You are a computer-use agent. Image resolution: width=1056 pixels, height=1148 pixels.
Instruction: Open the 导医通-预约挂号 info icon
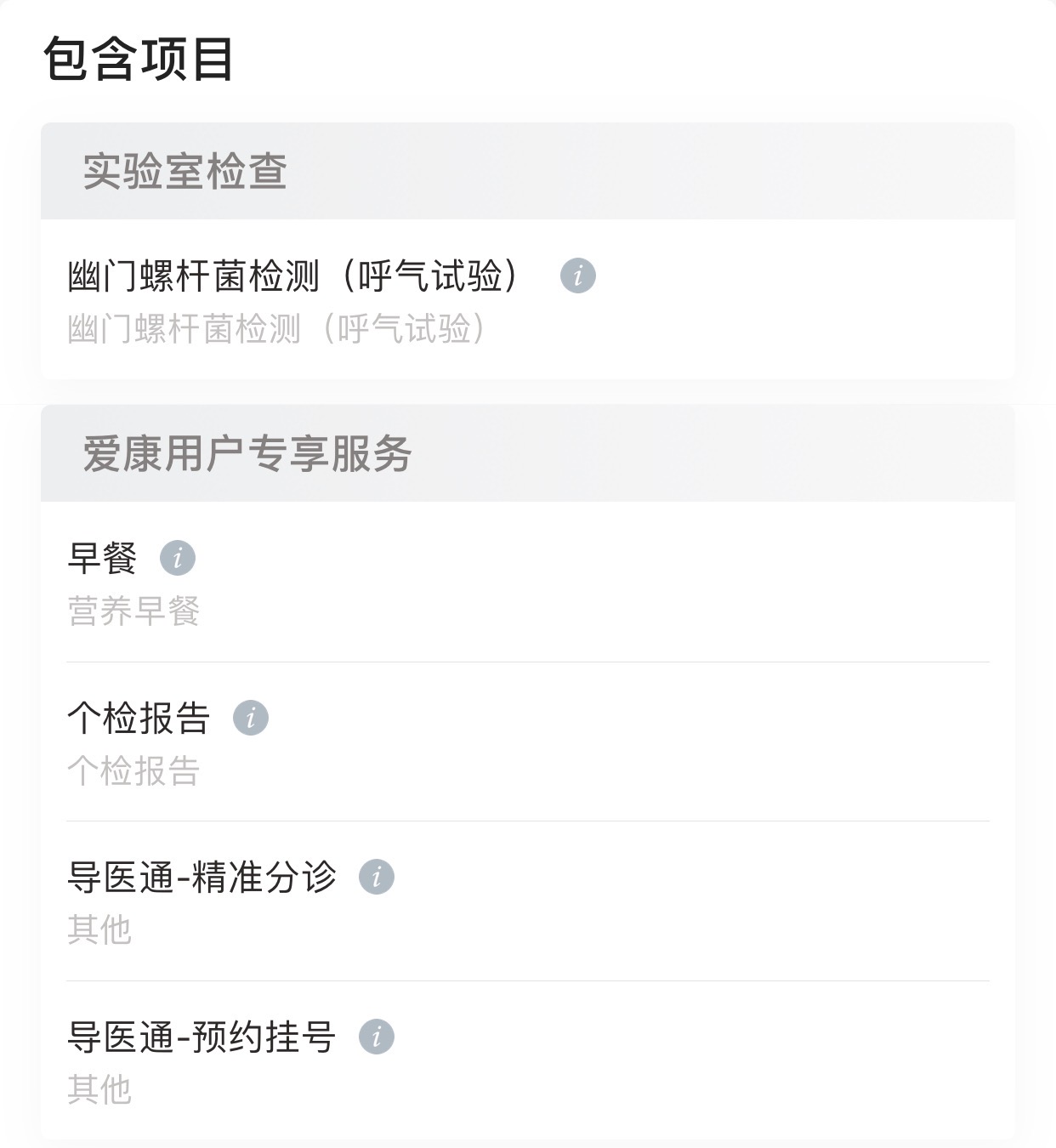pyautogui.click(x=377, y=1037)
